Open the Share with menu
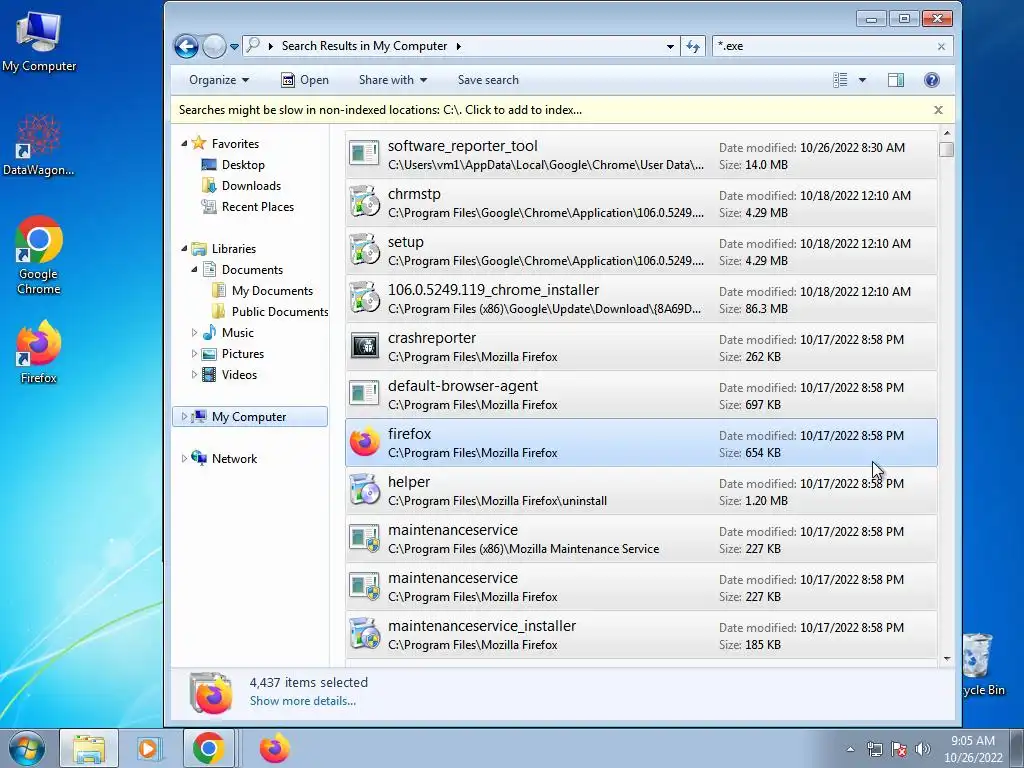The width and height of the screenshot is (1024, 768). tap(392, 80)
